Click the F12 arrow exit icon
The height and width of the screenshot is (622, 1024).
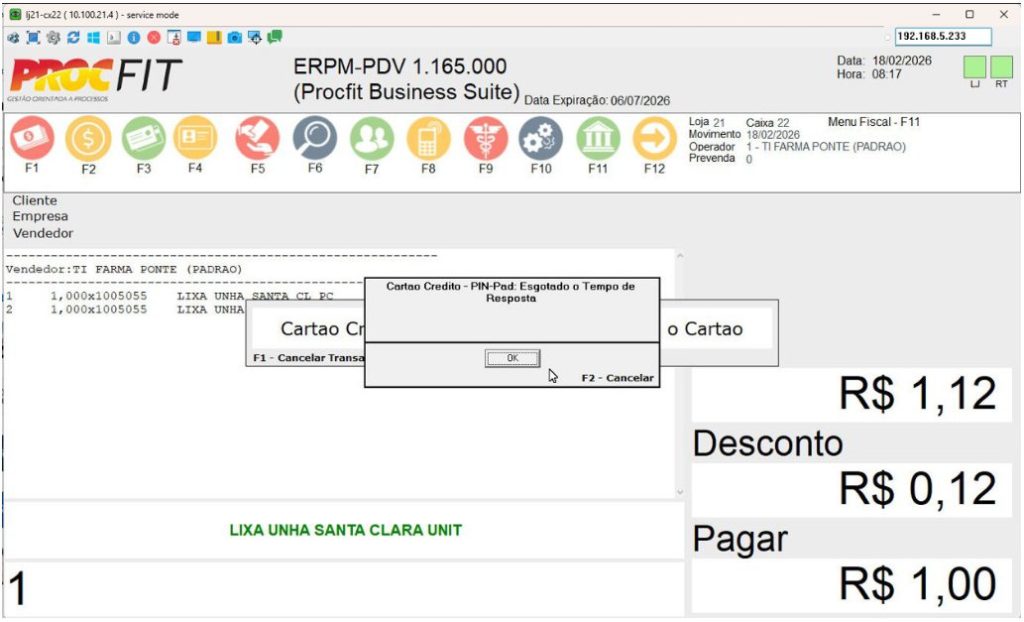[655, 139]
